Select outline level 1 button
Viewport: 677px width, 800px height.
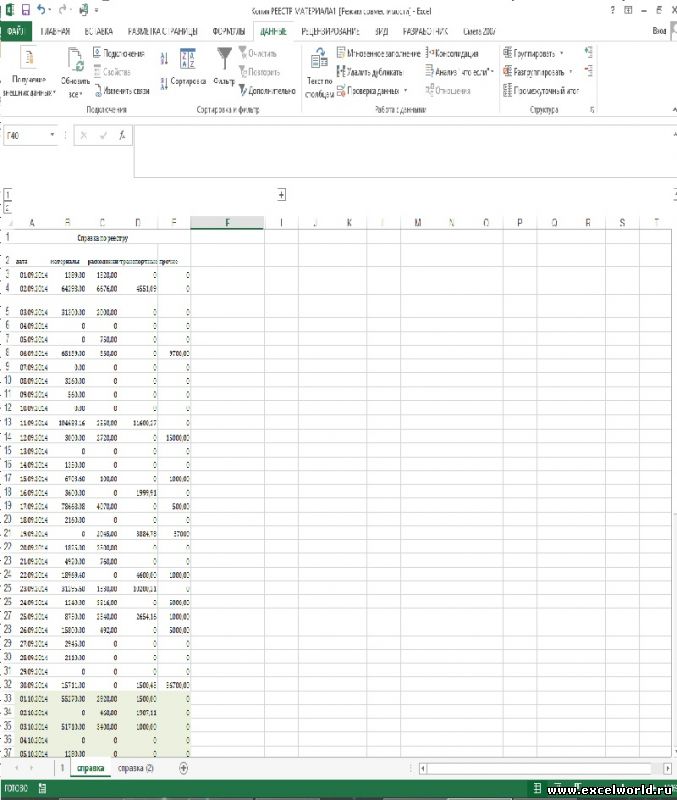point(7,195)
